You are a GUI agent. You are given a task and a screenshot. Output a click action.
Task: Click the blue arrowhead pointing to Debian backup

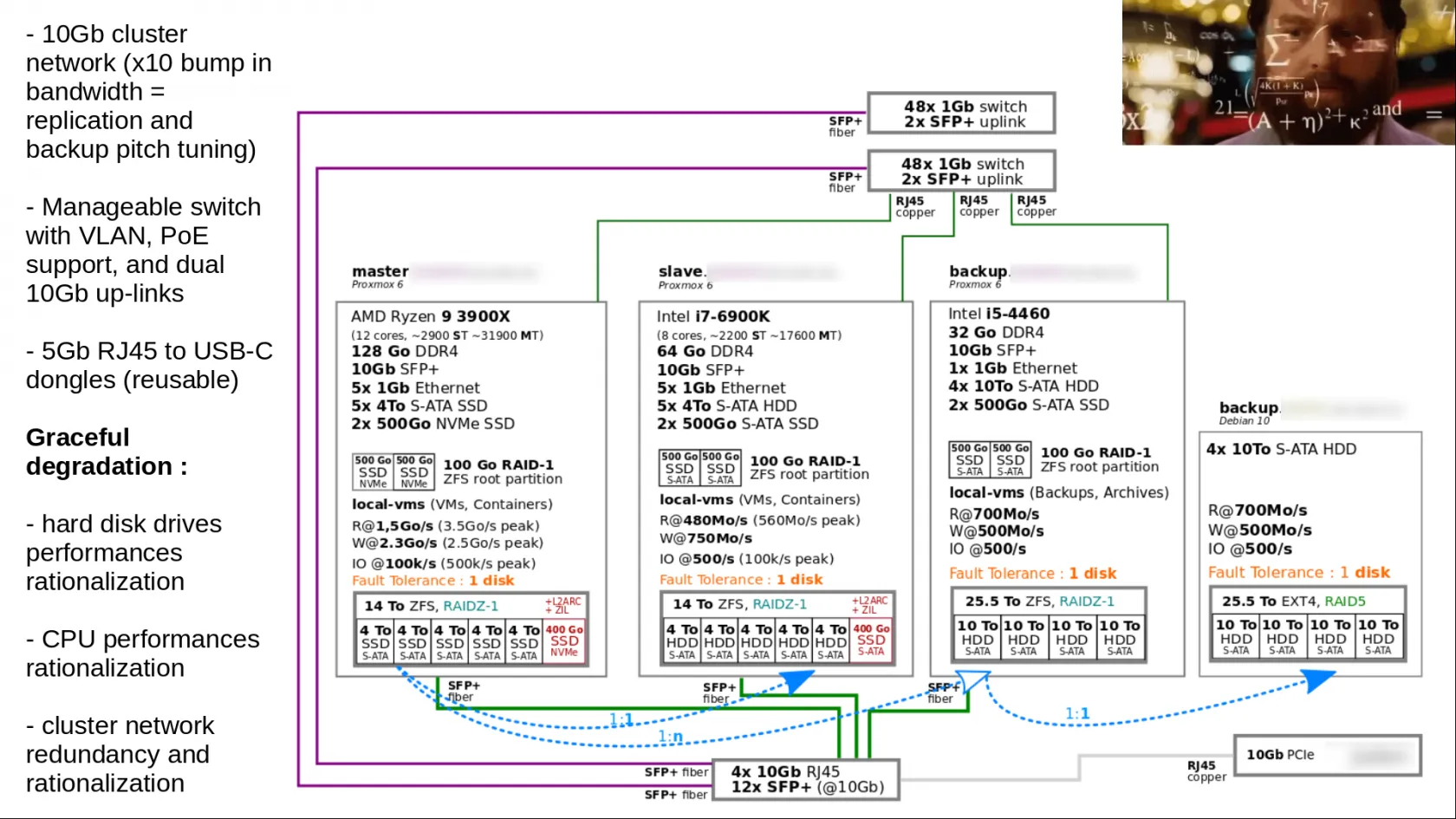[1318, 680]
